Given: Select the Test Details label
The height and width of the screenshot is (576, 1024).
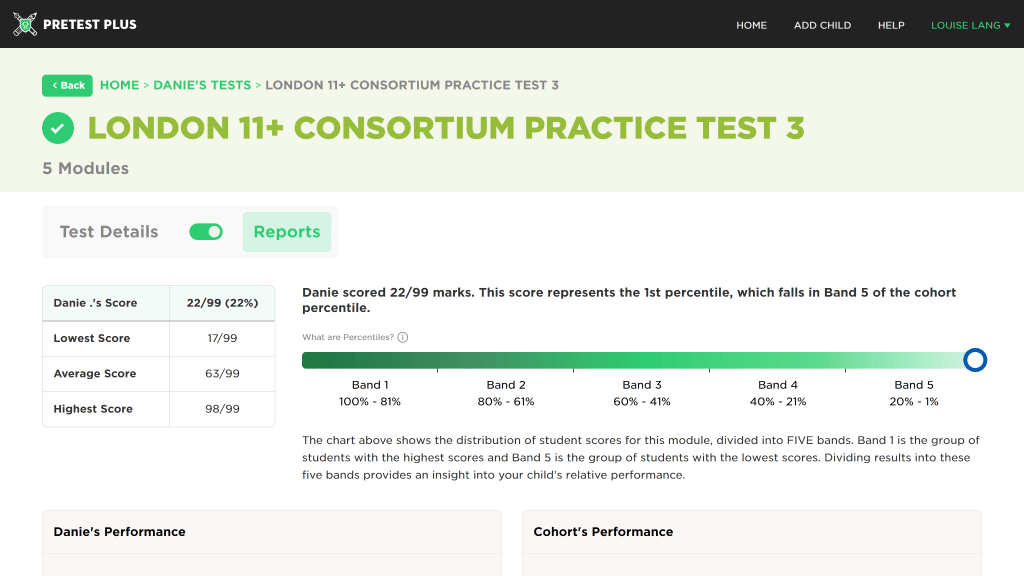Looking at the screenshot, I should pyautogui.click(x=108, y=231).
